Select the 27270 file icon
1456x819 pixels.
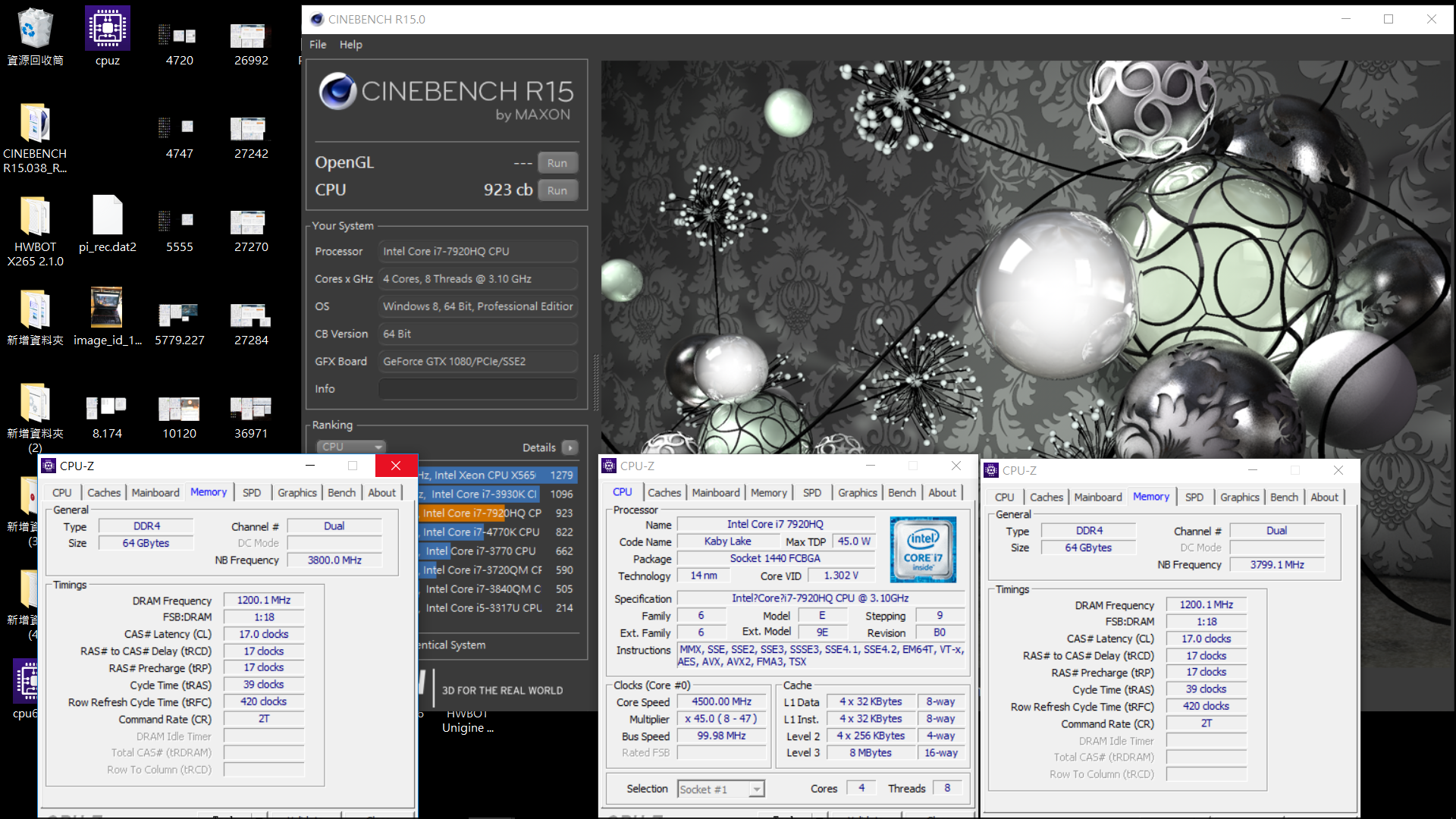pyautogui.click(x=251, y=231)
